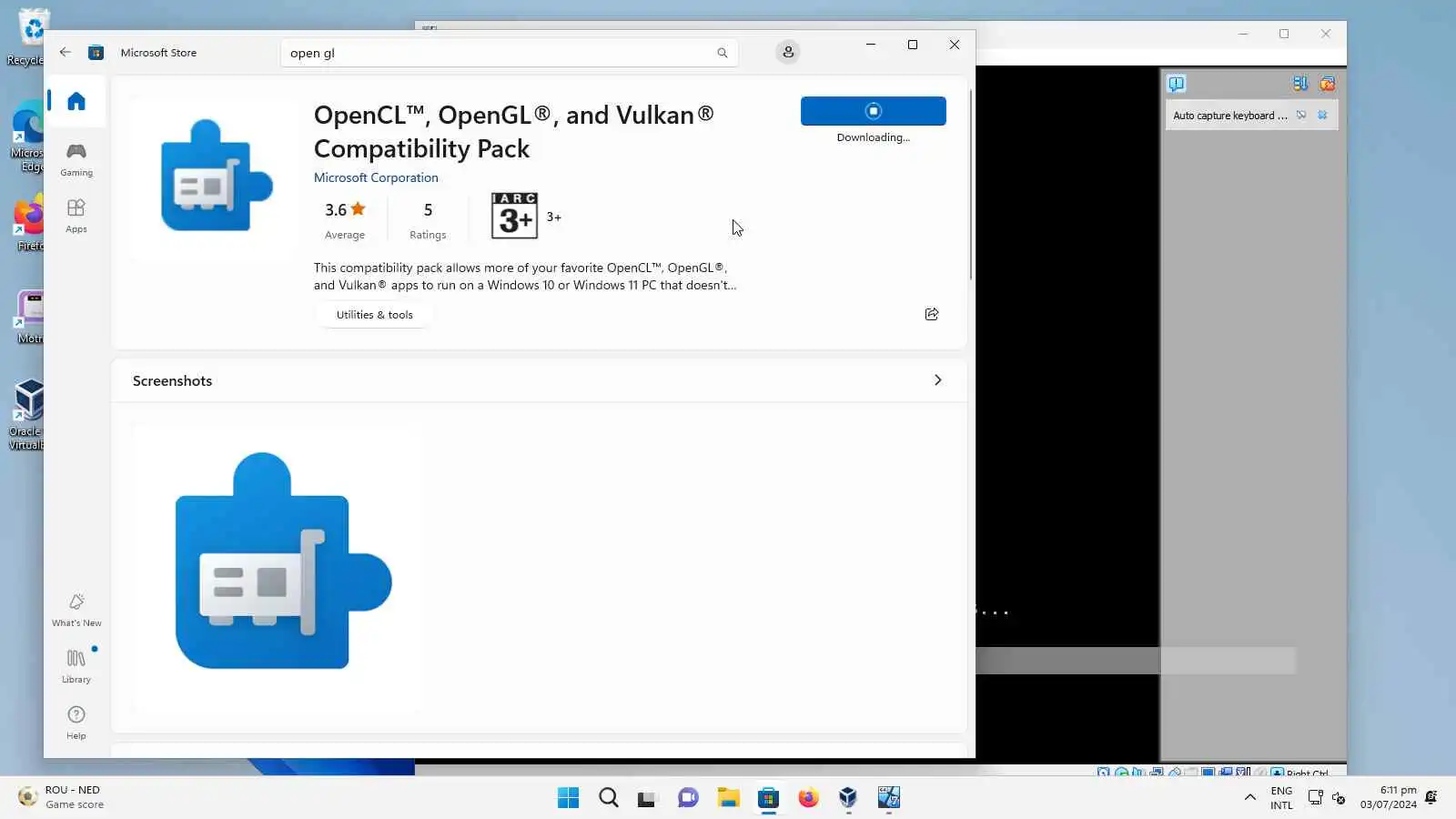The image size is (1456, 819).
Task: Click the Share icon for this app
Action: (932, 314)
